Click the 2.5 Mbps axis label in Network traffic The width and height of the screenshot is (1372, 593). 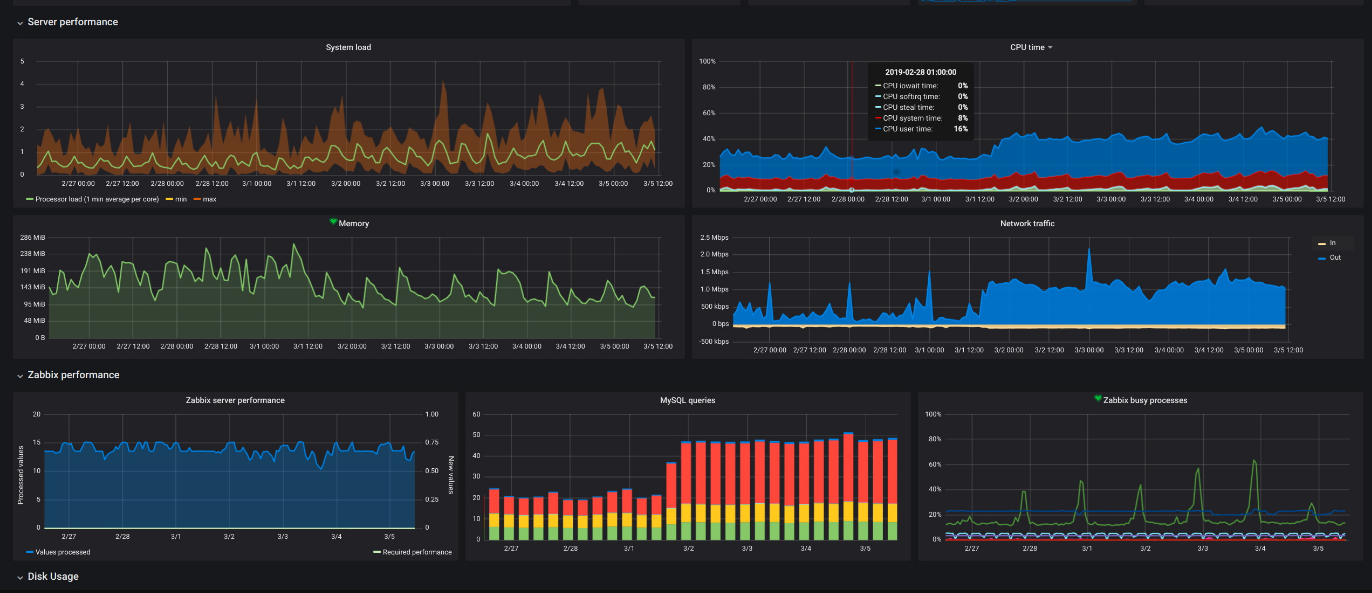pos(714,237)
